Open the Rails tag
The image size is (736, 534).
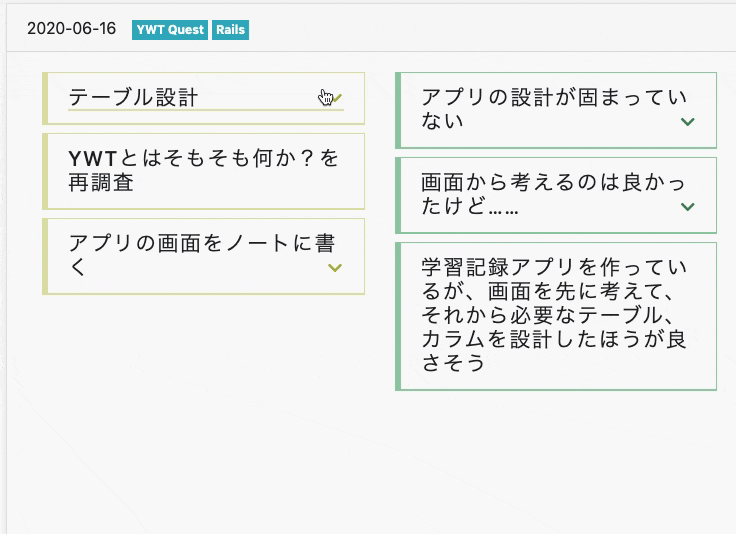click(x=230, y=30)
